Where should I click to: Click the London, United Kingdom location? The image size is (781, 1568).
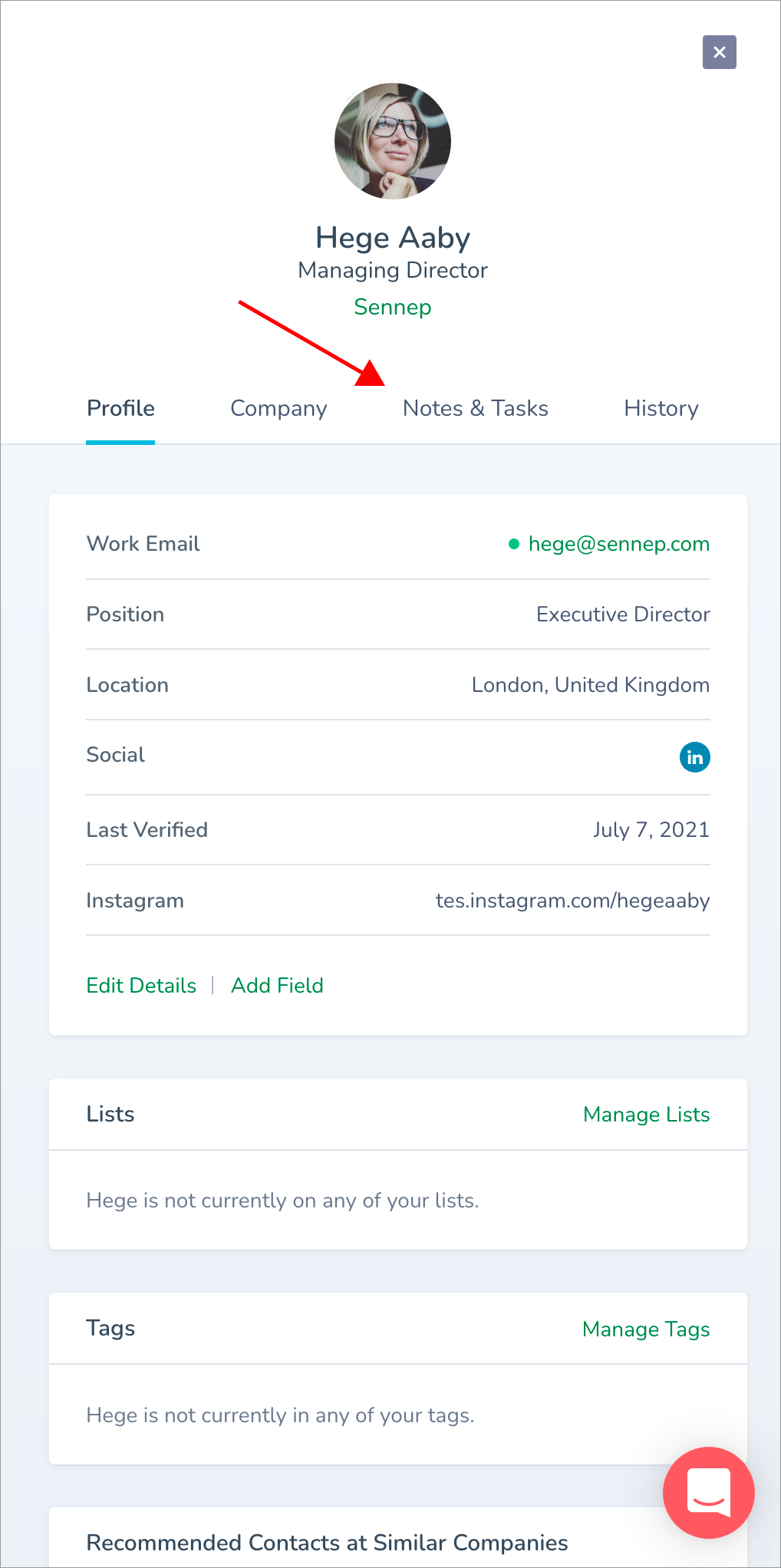click(591, 685)
